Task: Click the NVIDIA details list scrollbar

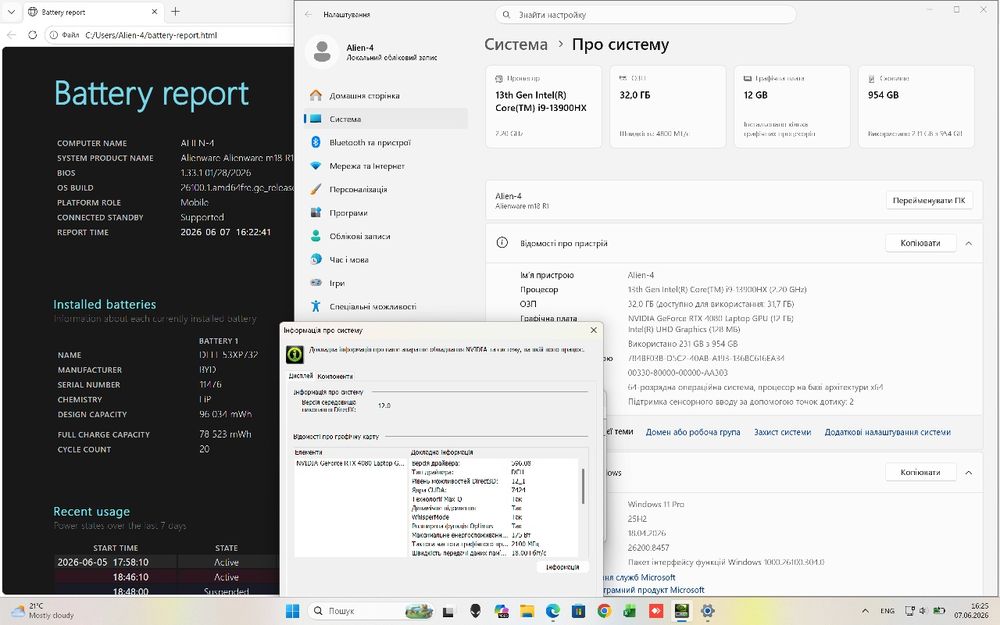Action: (x=583, y=486)
